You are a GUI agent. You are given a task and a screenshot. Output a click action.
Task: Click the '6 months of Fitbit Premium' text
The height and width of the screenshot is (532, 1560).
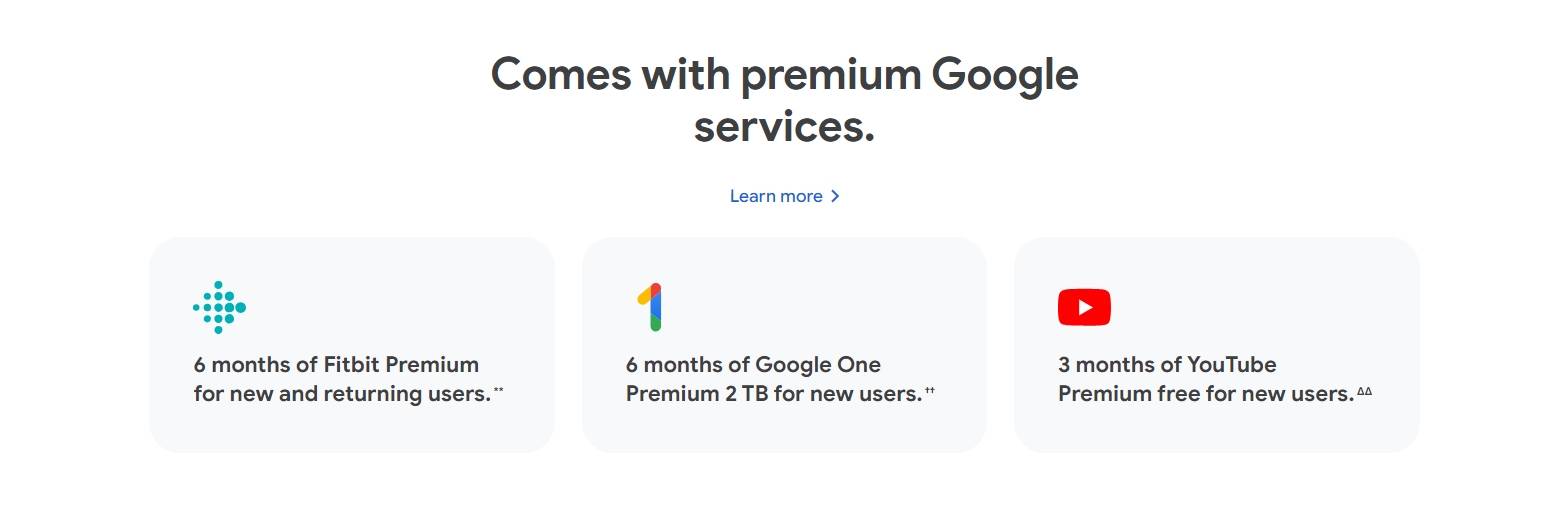336,364
